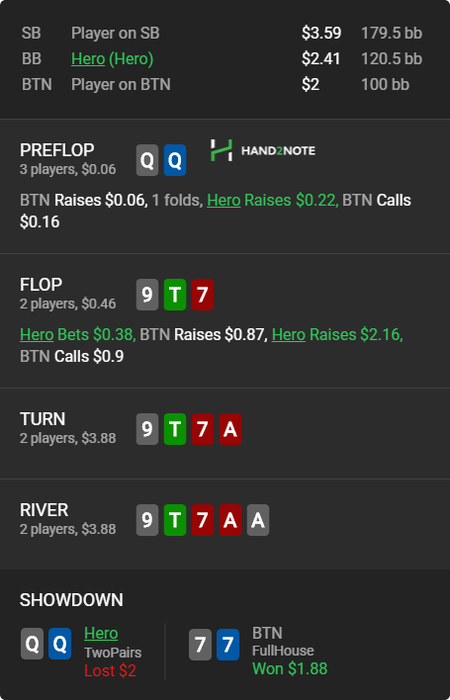Click the gray 9 card on river
The height and width of the screenshot is (700, 450).
pyautogui.click(x=147, y=520)
